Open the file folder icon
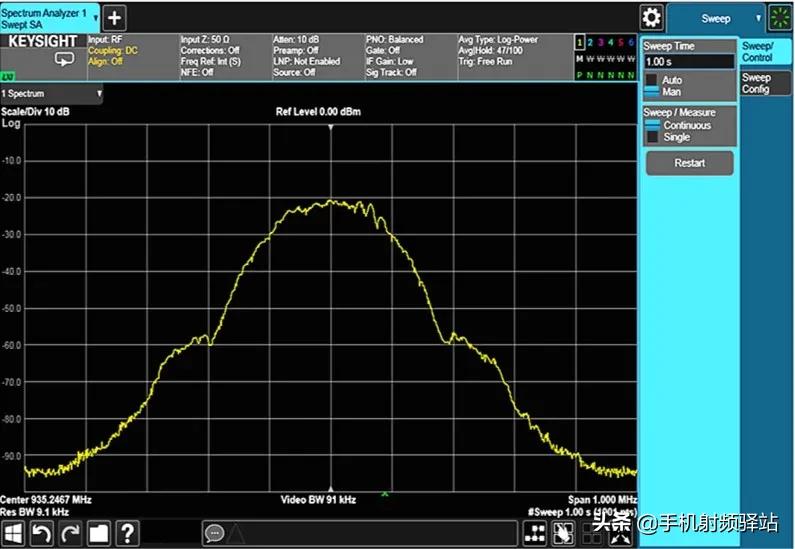 click(x=98, y=532)
